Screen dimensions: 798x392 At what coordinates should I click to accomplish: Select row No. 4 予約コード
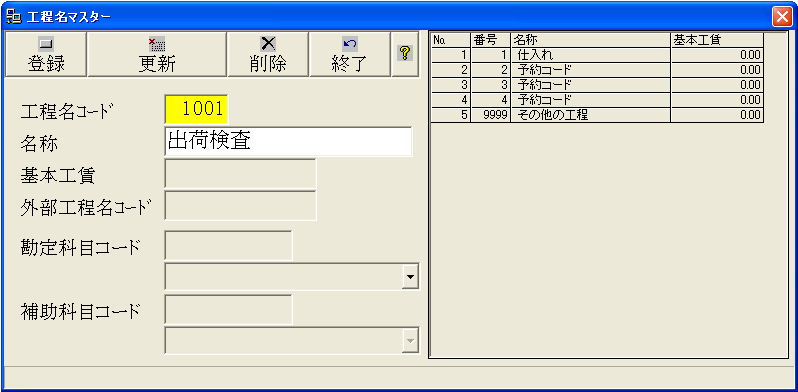pos(597,100)
